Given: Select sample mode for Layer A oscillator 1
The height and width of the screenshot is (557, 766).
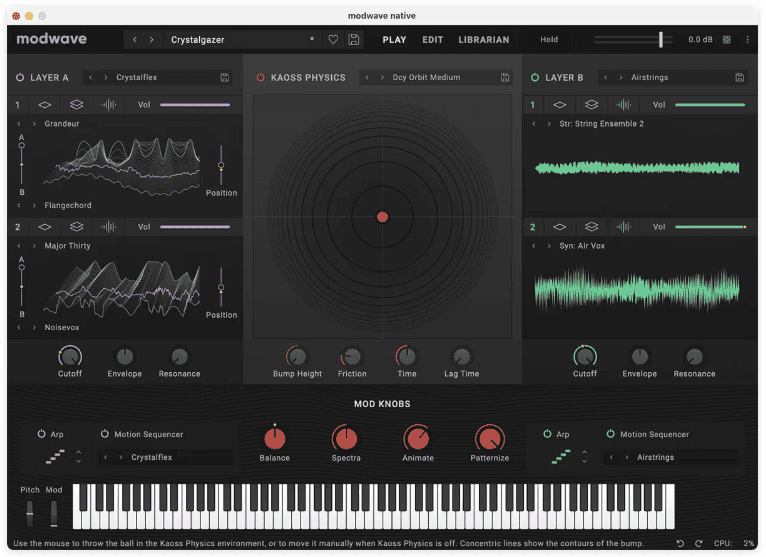Looking at the screenshot, I should [108, 105].
